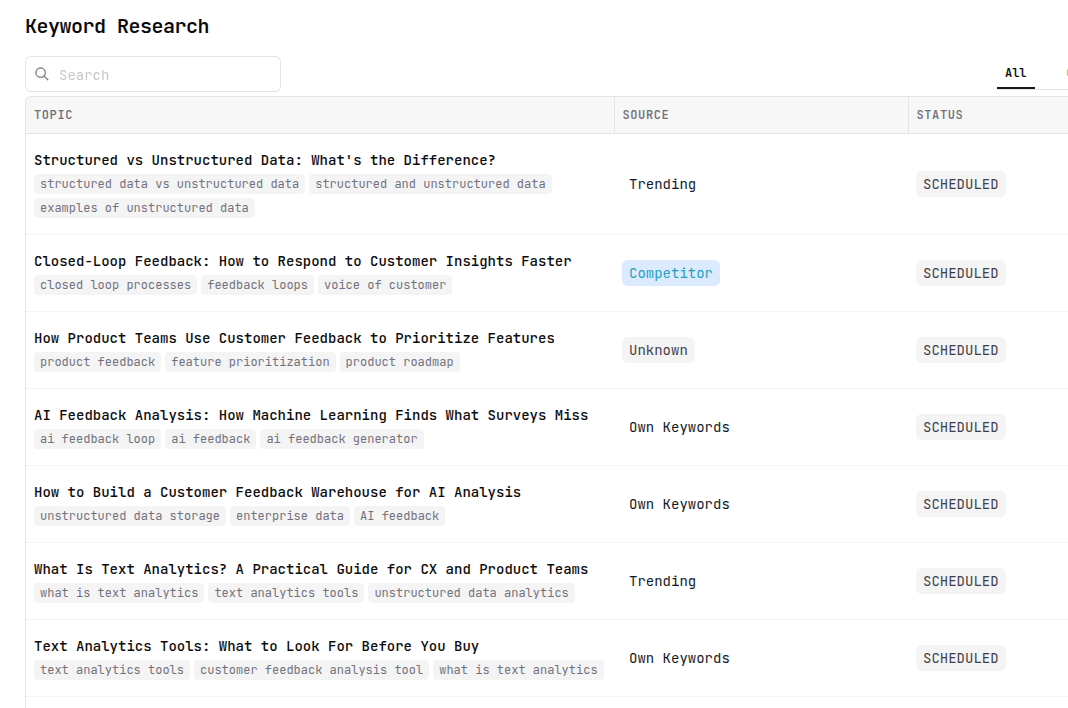Click SCHEDULED badge on Text Analytics Tools row
The width and height of the screenshot is (1068, 708).
[x=960, y=658]
